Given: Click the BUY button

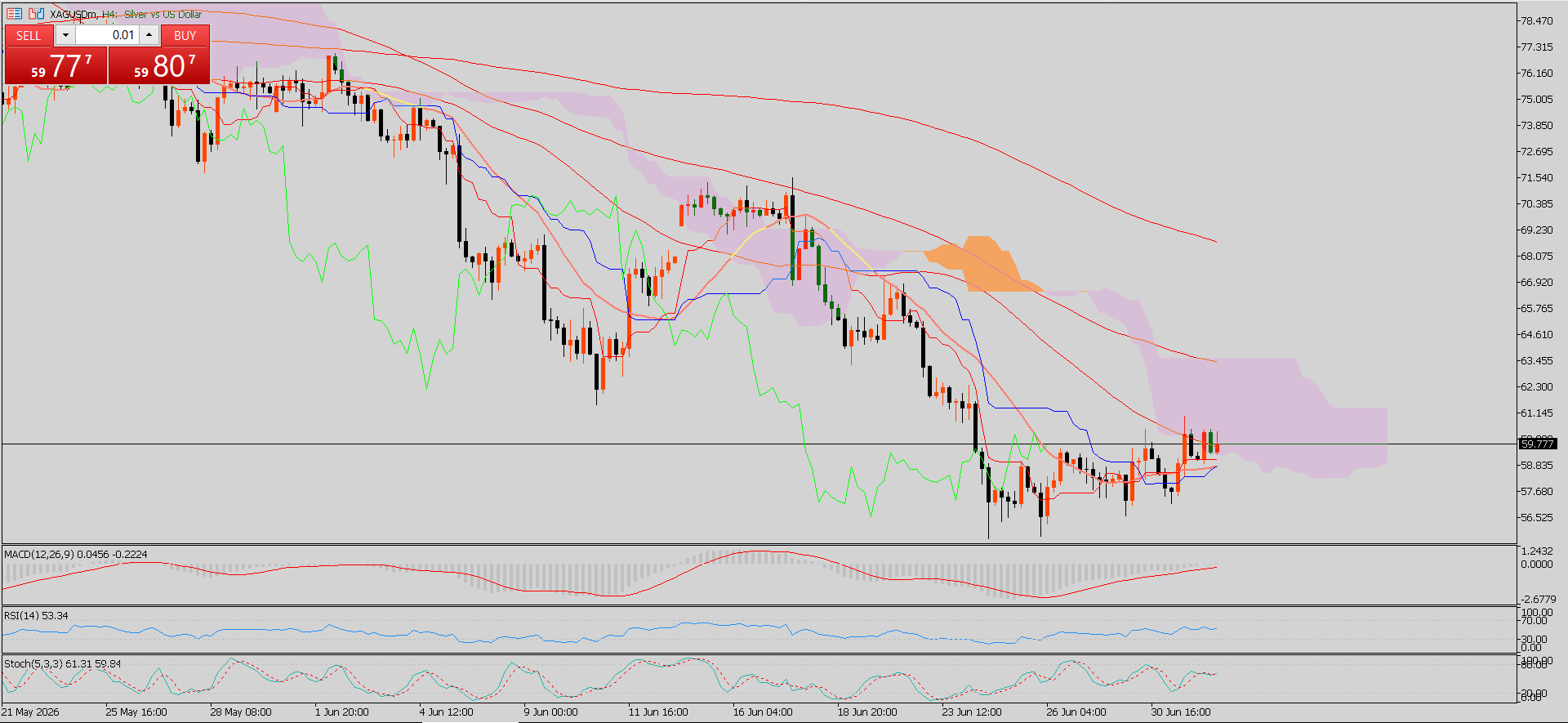Looking at the screenshot, I should 185,35.
